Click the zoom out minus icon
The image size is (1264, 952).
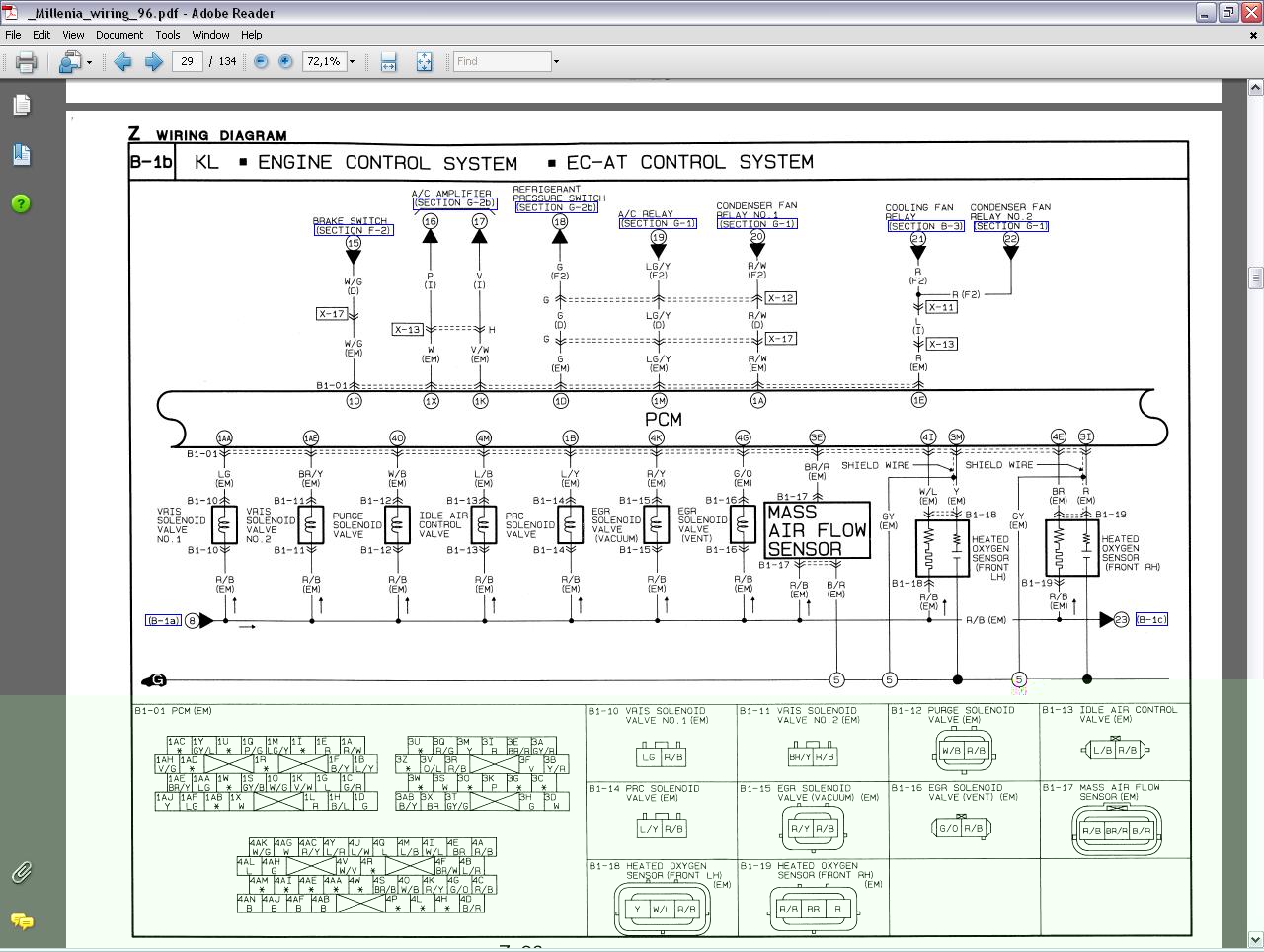click(261, 61)
